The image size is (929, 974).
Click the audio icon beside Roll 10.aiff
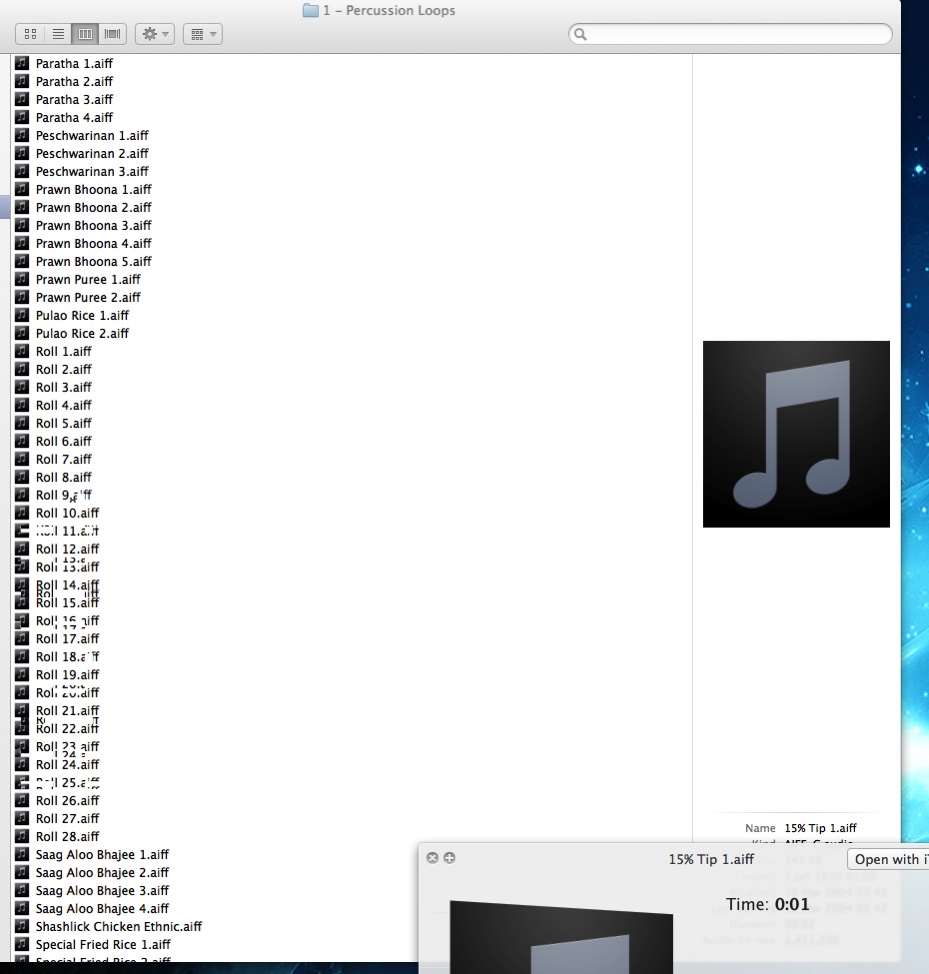pos(22,513)
